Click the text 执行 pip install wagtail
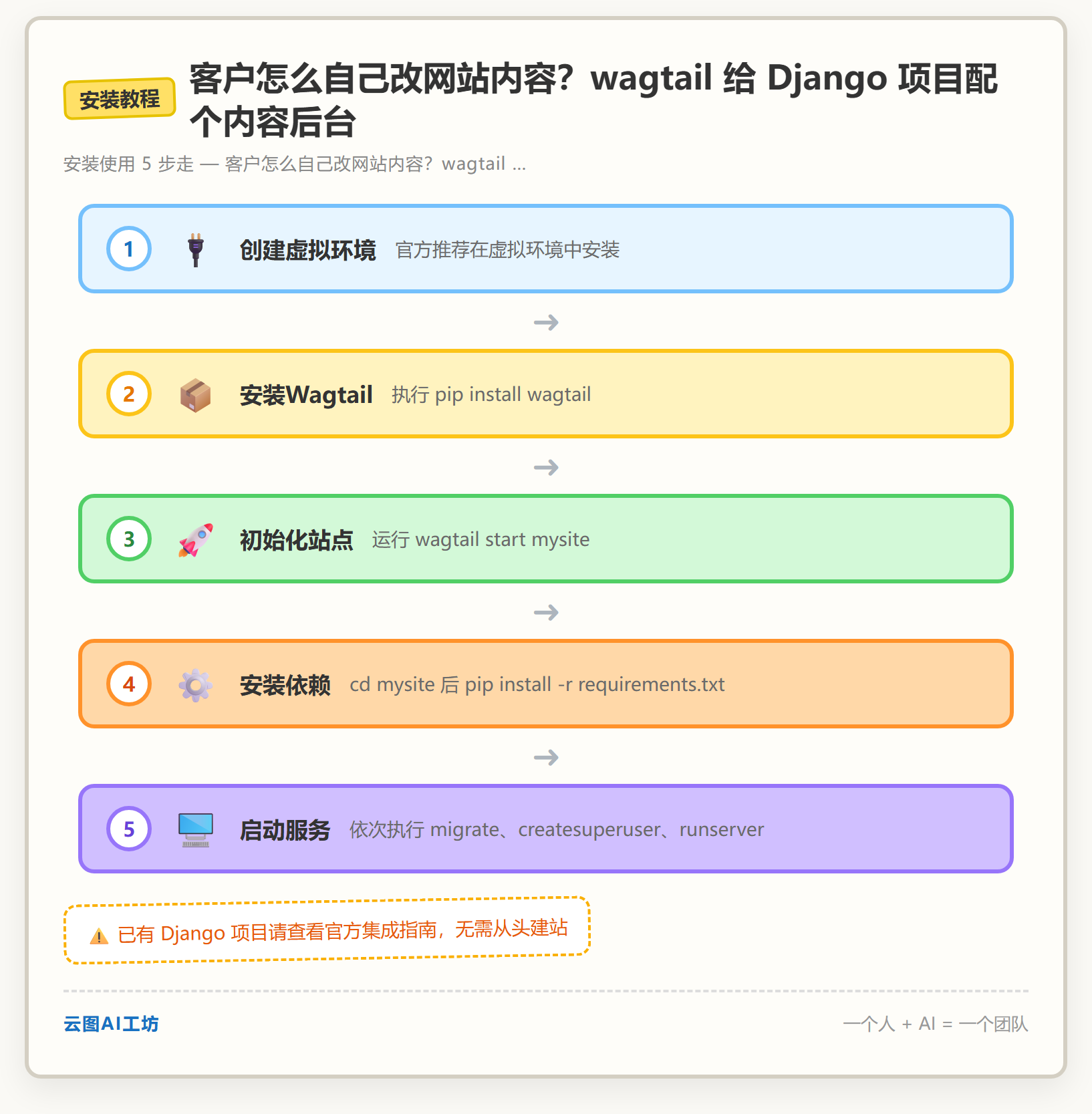This screenshot has height=1114, width=1092. pyautogui.click(x=491, y=394)
